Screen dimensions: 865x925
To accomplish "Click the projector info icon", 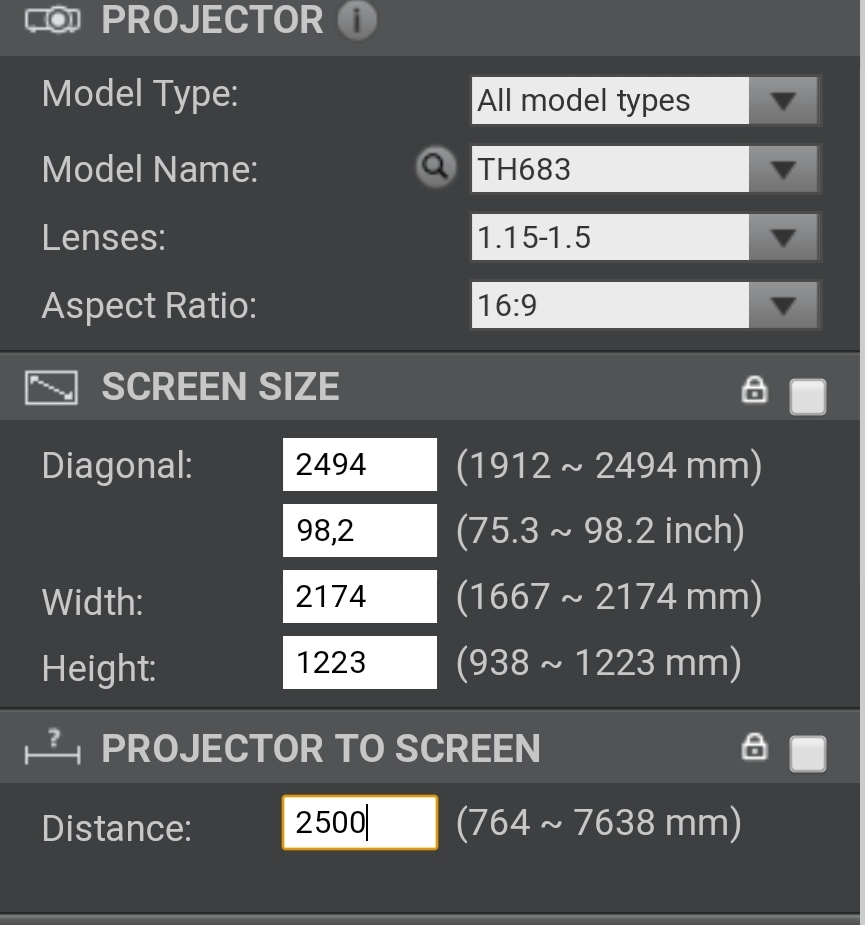I will pos(357,21).
